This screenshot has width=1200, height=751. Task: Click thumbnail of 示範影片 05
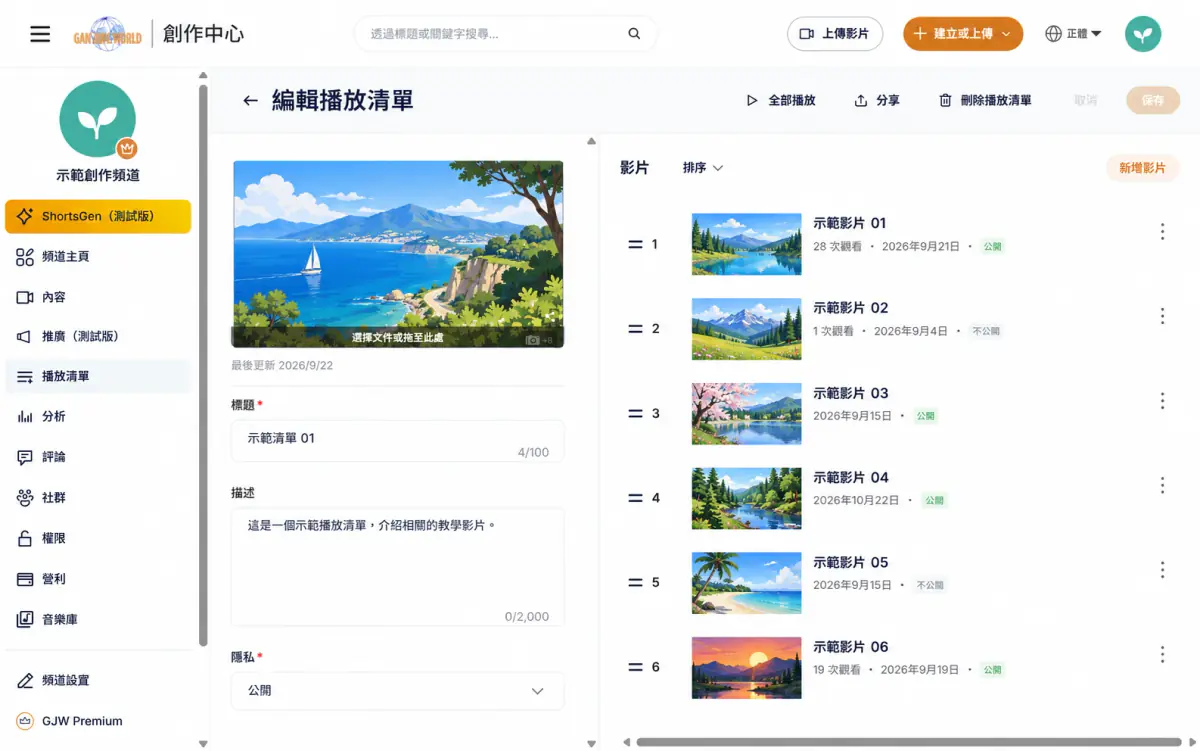pos(746,583)
